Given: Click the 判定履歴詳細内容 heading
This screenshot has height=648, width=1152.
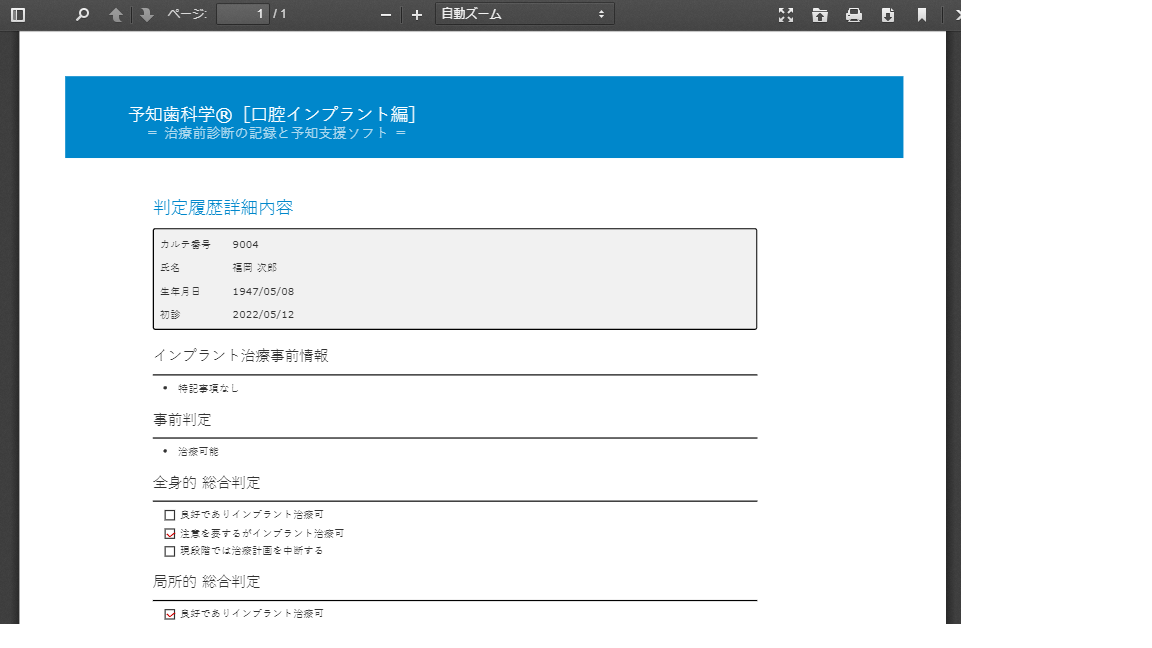Looking at the screenshot, I should point(223,208).
